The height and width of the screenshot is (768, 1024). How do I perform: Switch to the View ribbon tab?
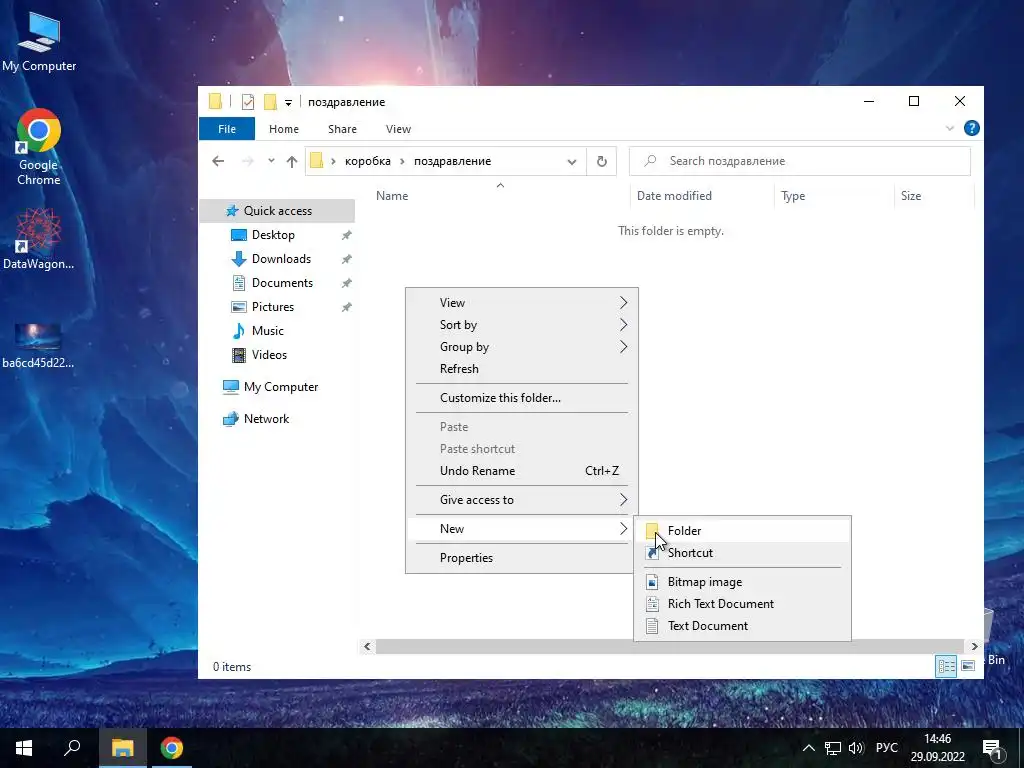tap(398, 129)
